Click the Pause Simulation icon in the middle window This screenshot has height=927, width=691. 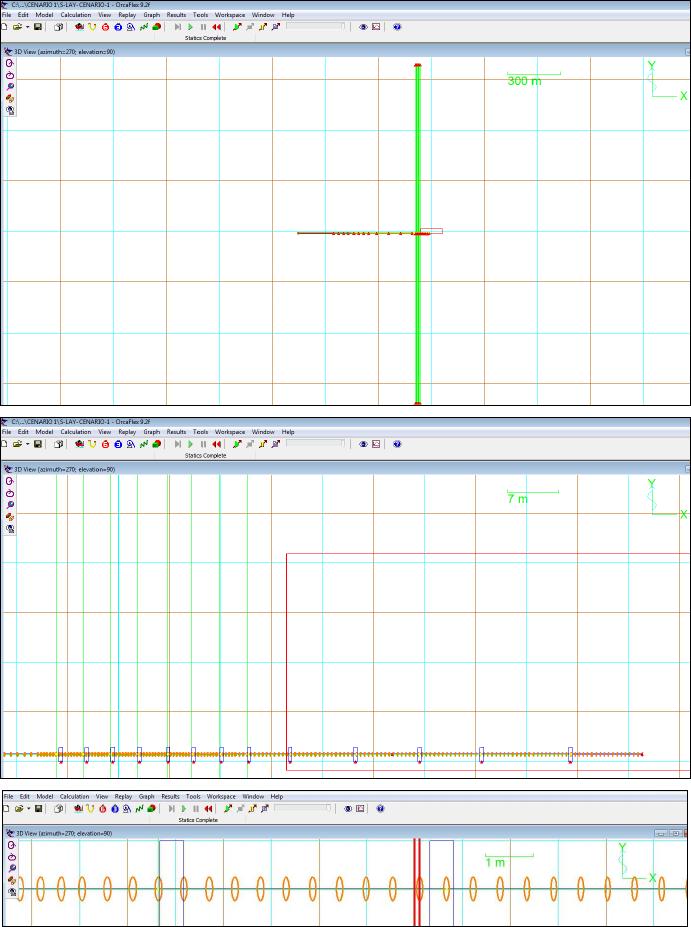(203, 444)
